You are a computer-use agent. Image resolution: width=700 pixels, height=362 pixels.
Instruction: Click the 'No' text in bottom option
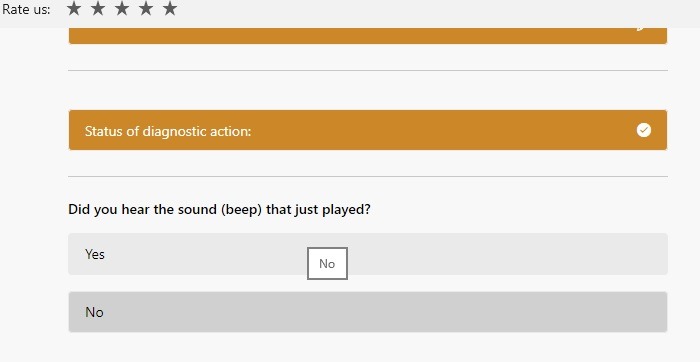(x=94, y=312)
